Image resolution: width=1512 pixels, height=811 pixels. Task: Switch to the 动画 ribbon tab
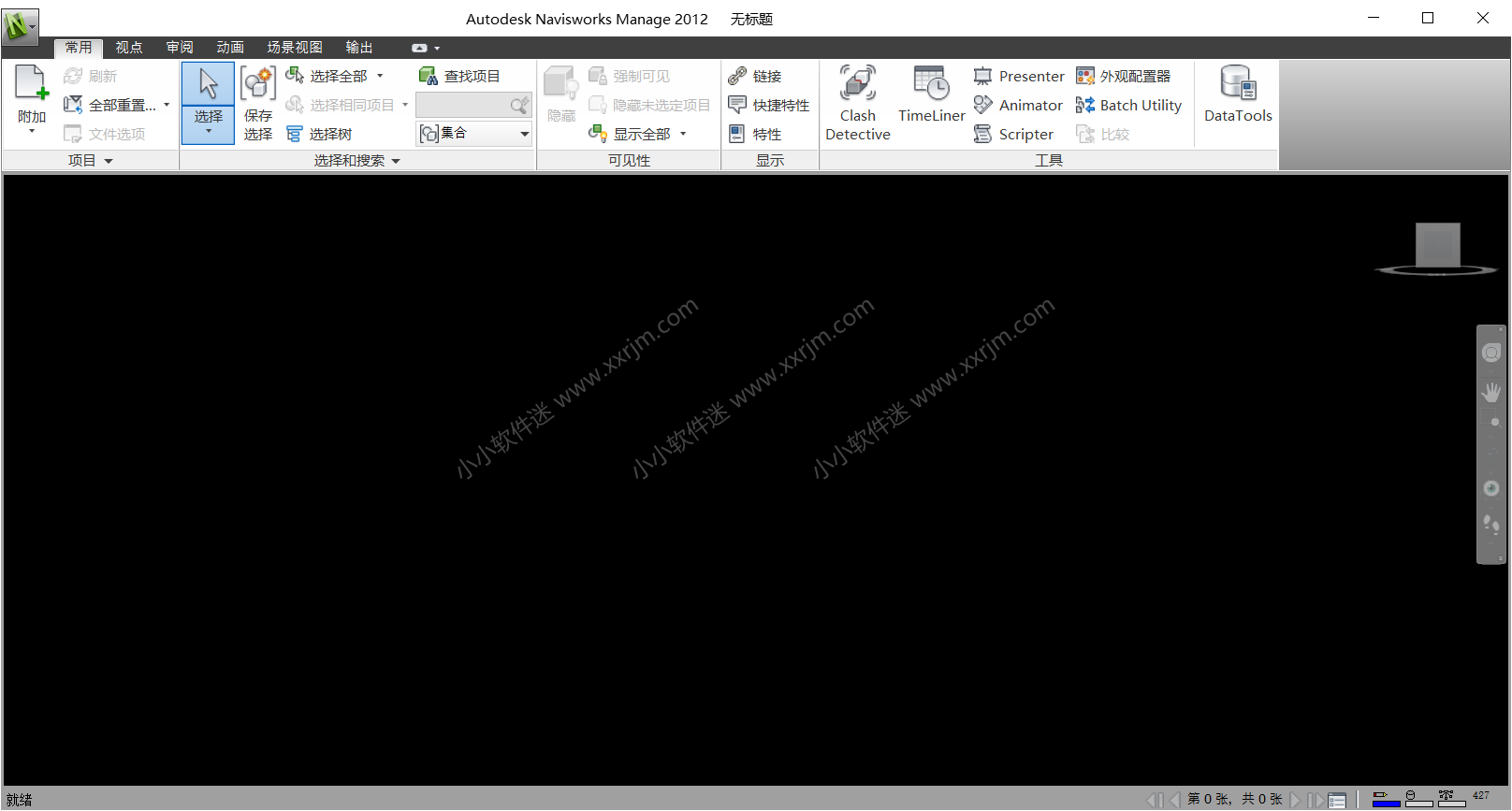coord(230,48)
